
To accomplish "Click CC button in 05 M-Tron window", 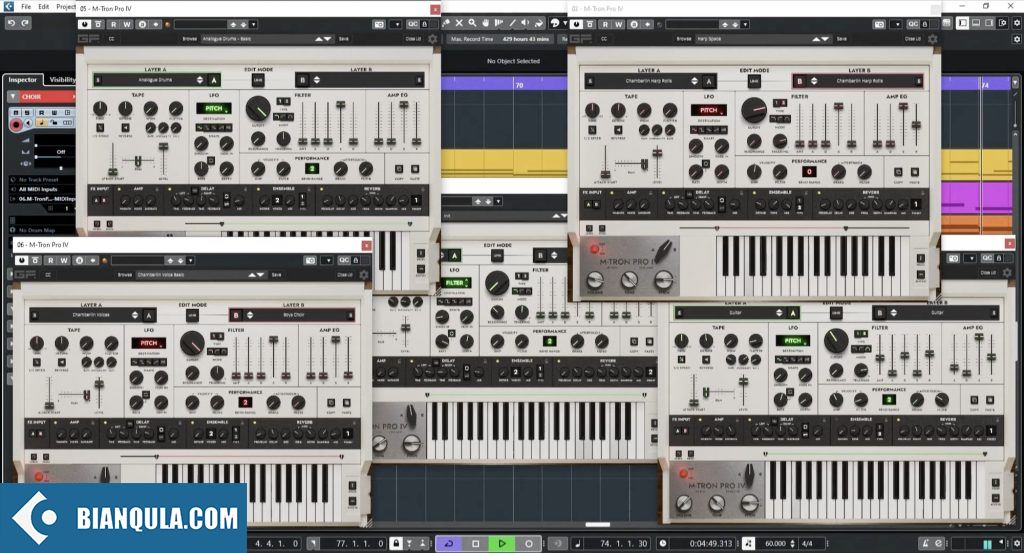I will pyautogui.click(x=112, y=39).
